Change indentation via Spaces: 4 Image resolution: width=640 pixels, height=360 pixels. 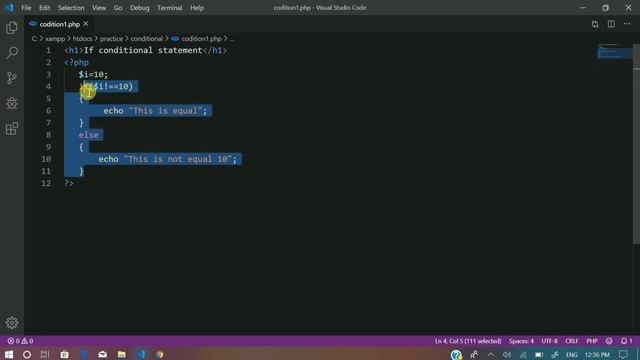click(521, 341)
